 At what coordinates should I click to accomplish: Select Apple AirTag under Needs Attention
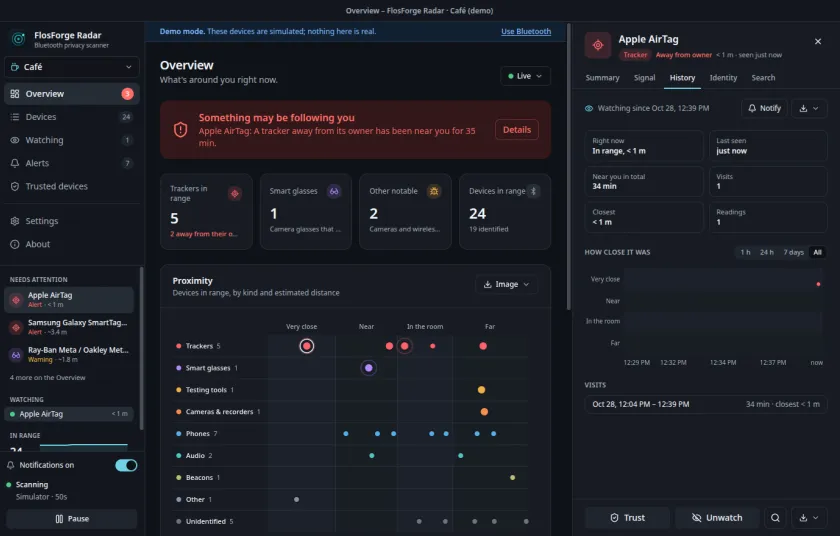click(x=69, y=300)
